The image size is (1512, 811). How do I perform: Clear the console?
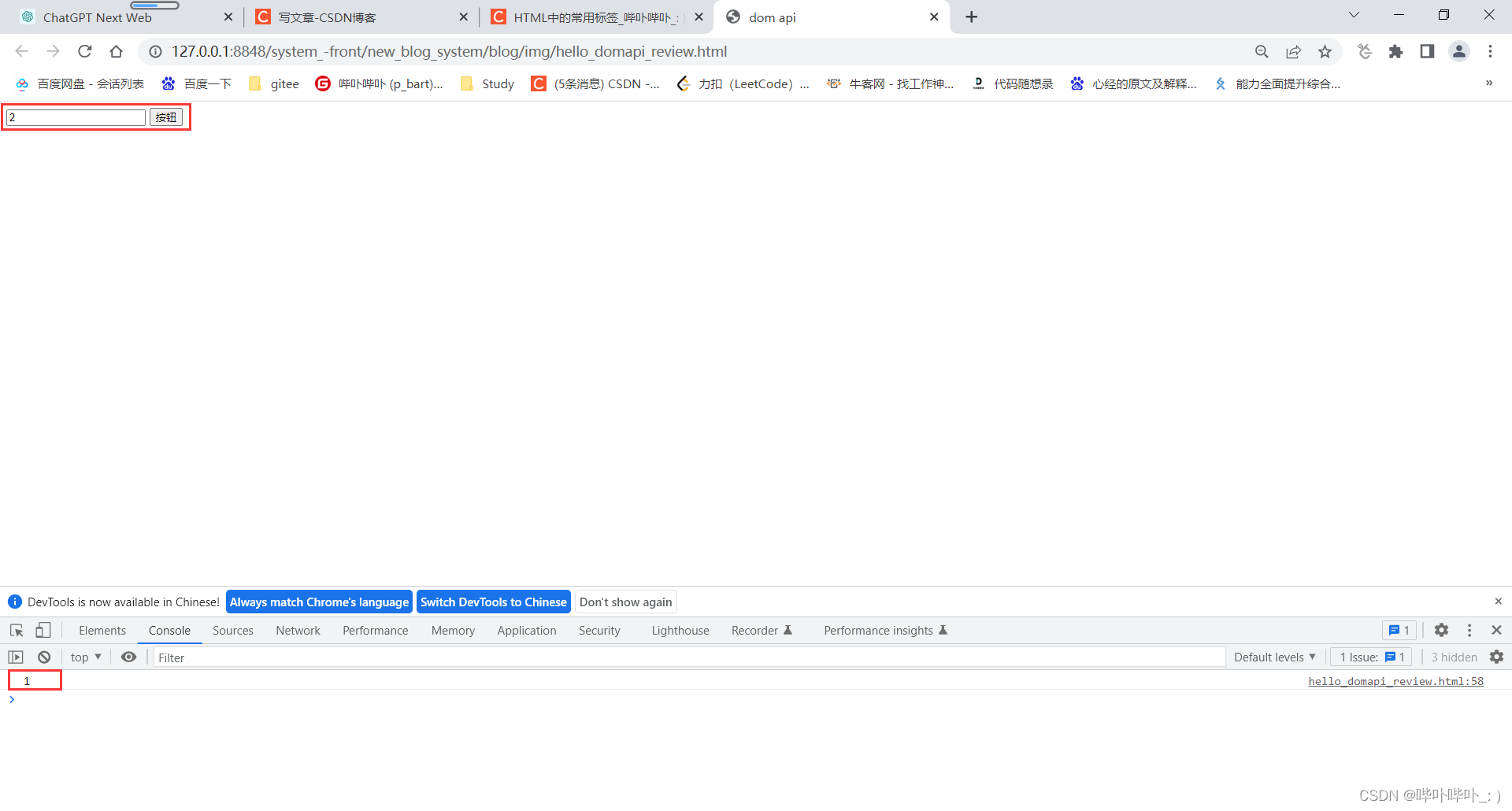click(x=44, y=657)
